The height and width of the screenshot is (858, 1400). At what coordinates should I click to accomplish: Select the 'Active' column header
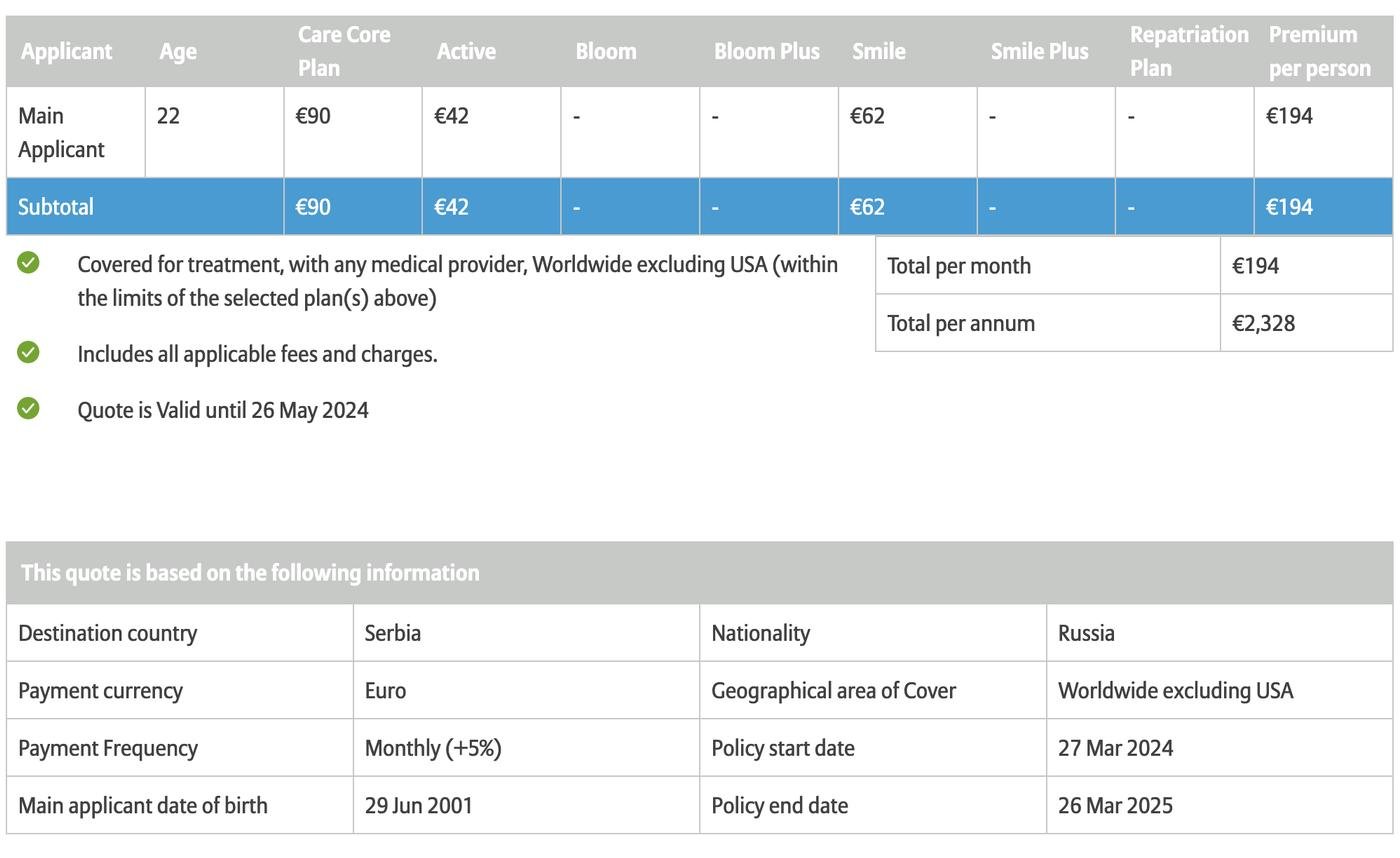[466, 51]
